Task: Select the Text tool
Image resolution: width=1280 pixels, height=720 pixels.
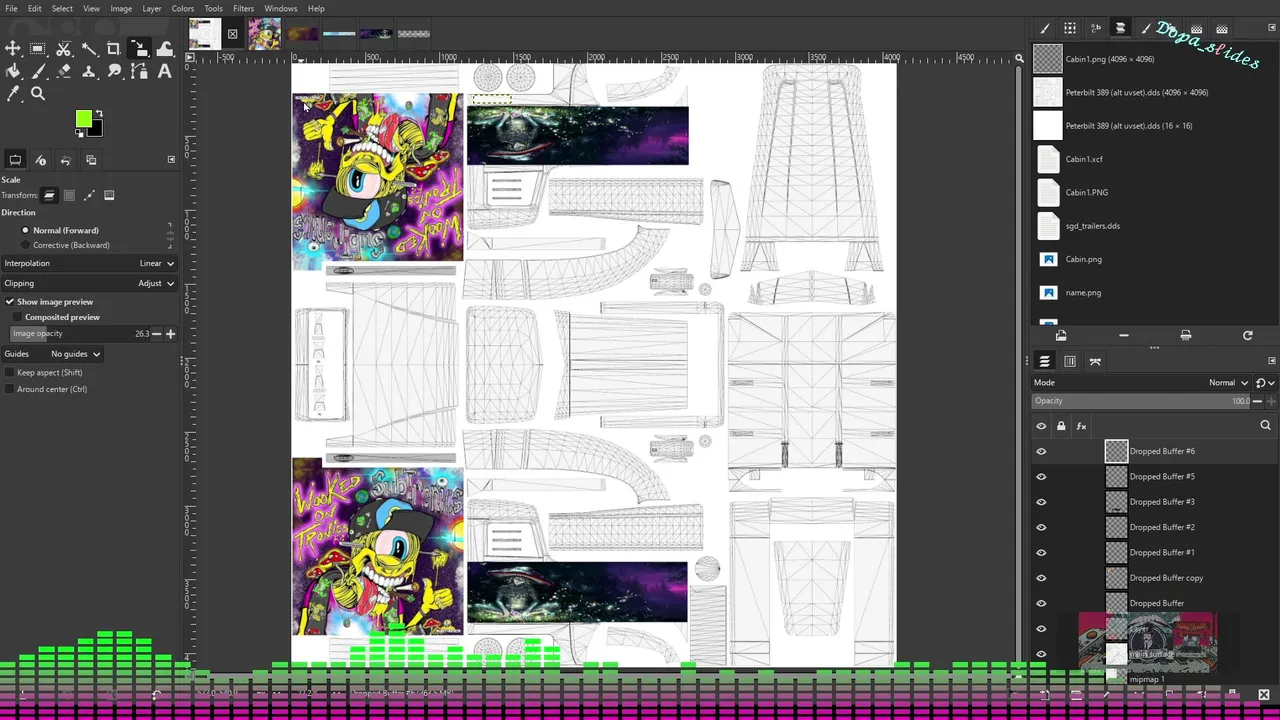Action: point(165,71)
